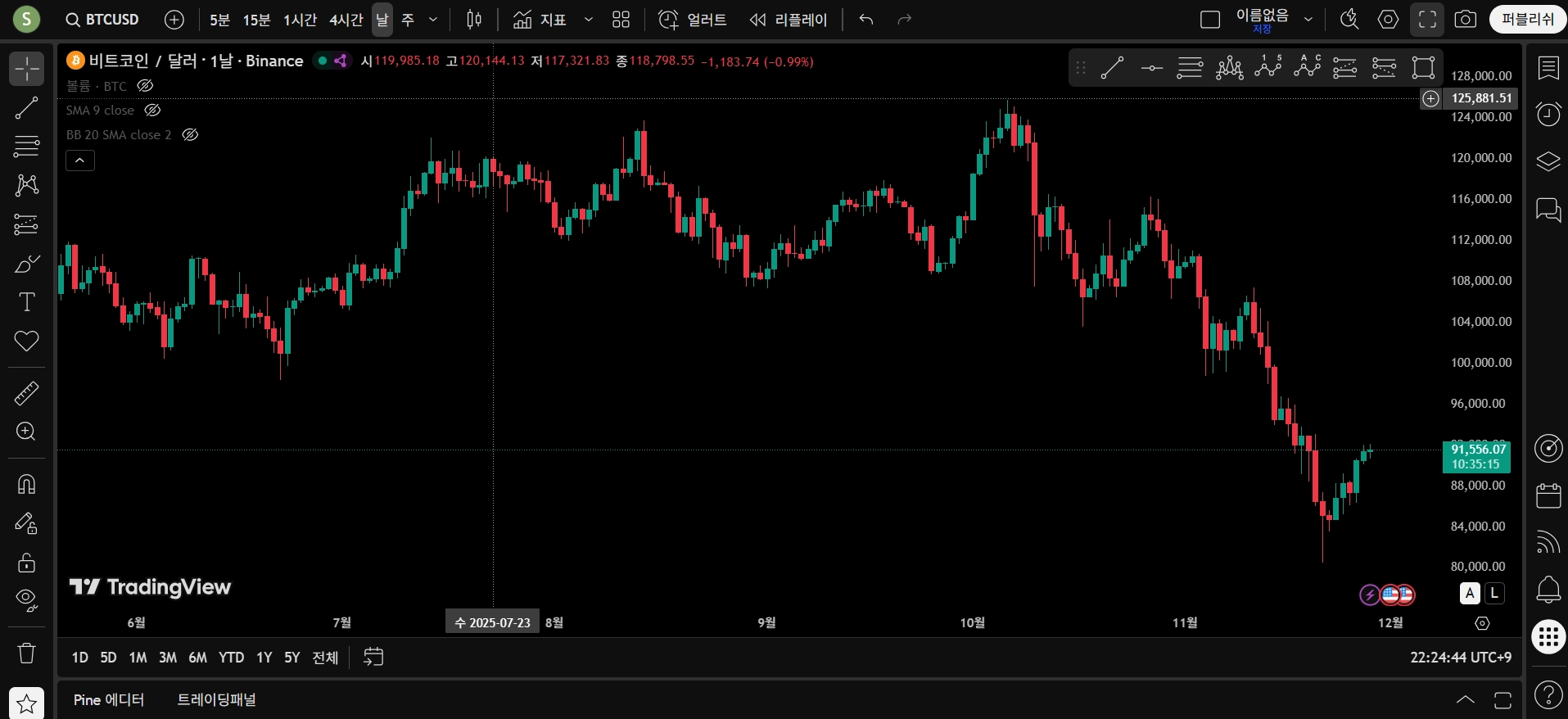1568x719 pixels.
Task: Open the help center question mark
Action: 1548,695
